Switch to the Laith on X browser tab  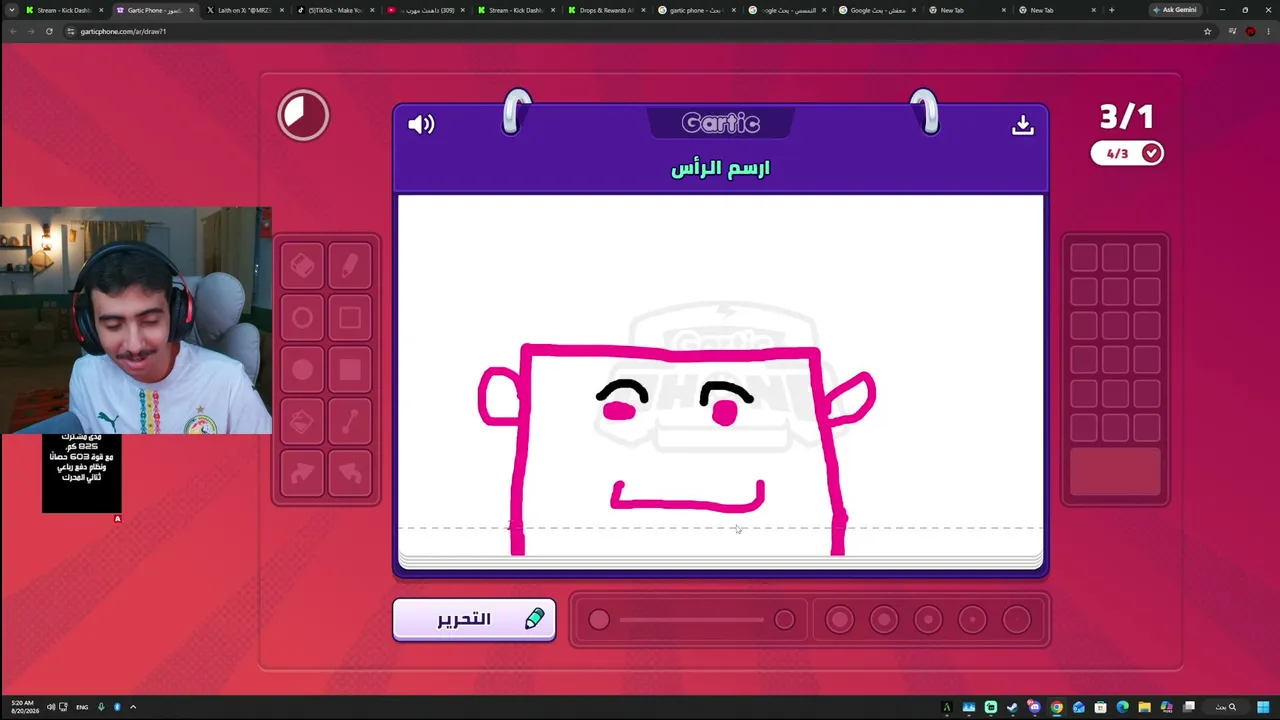tap(244, 10)
